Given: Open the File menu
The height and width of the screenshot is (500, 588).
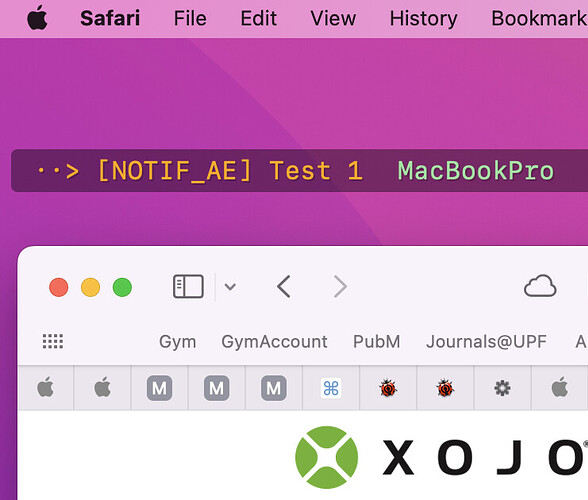Looking at the screenshot, I should tap(190, 18).
